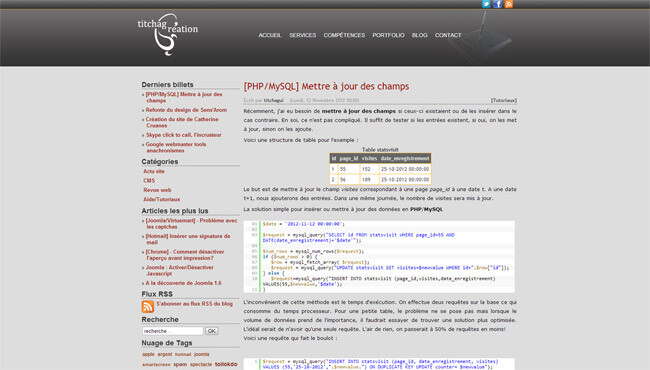Open 'A la découverte de Joomla 1.6'
The height and width of the screenshot is (370, 650).
click(x=183, y=283)
